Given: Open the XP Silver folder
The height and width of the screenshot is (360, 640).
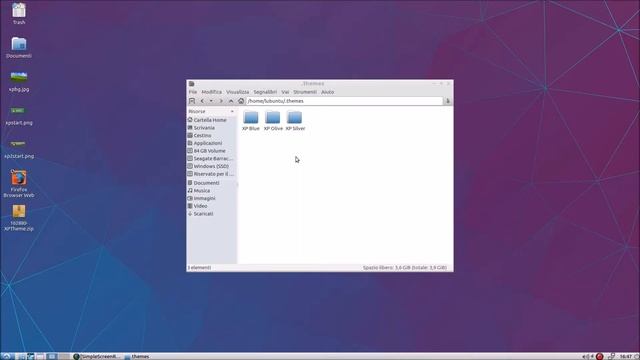Looking at the screenshot, I should (295, 121).
